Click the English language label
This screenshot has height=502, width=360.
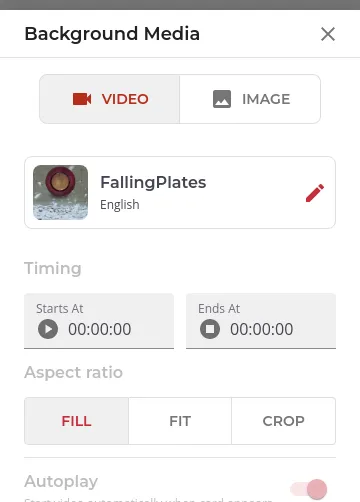pyautogui.click(x=120, y=204)
